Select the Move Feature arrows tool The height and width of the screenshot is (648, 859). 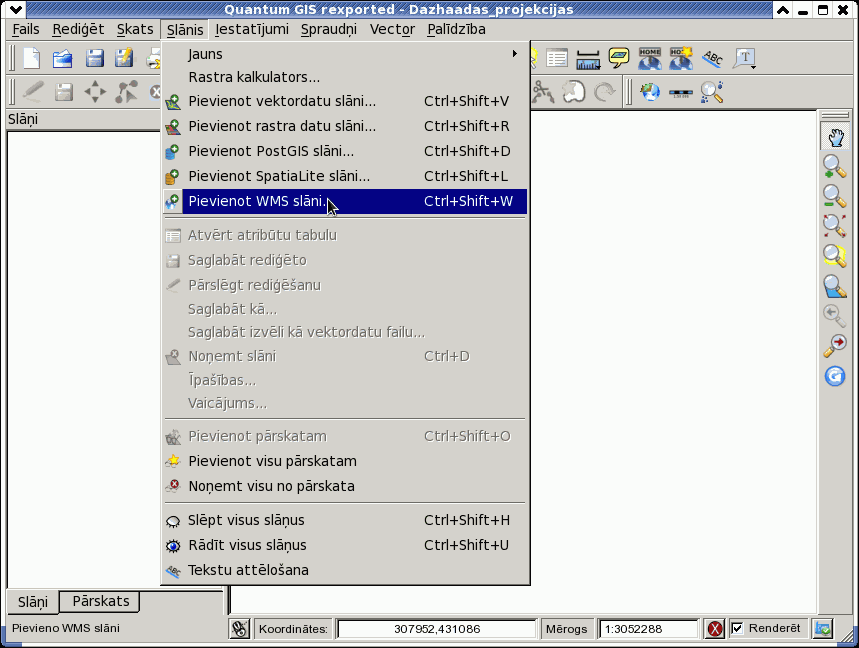point(95,91)
